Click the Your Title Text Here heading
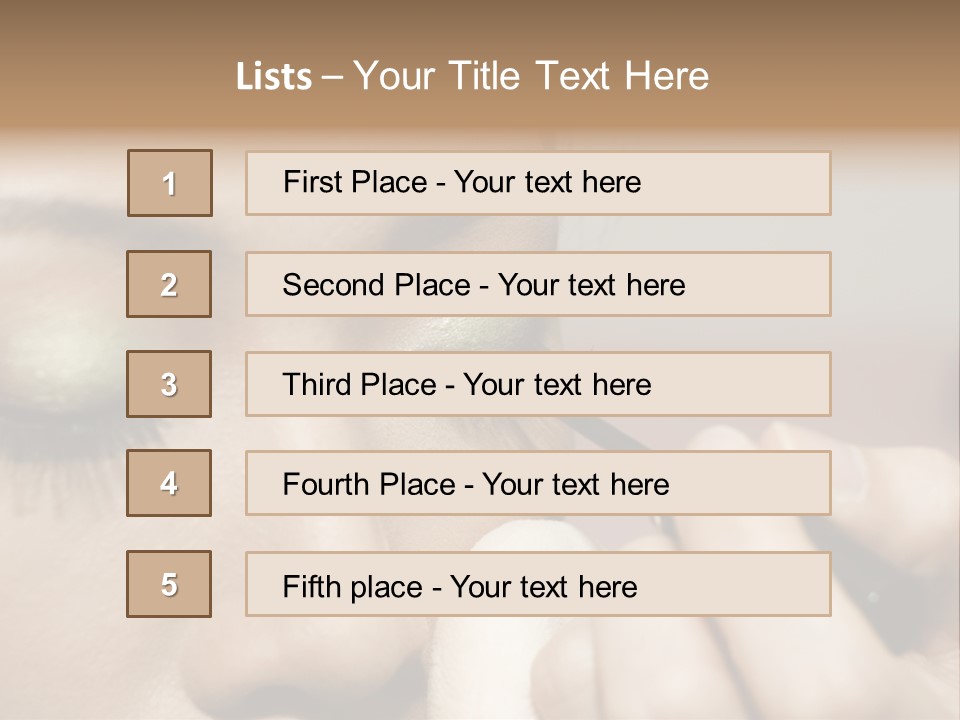The height and width of the screenshot is (720, 960). [x=531, y=76]
